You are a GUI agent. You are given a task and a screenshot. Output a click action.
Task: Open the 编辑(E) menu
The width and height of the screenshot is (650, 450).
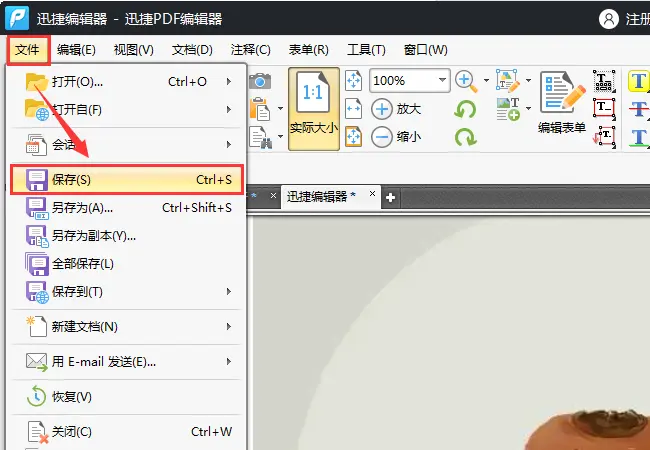76,50
